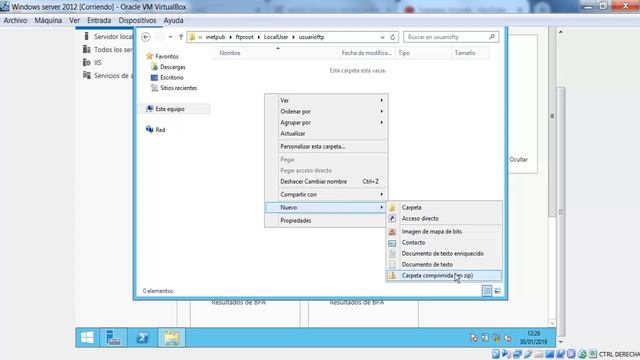Open Server Manager from the taskbar

tap(113, 338)
